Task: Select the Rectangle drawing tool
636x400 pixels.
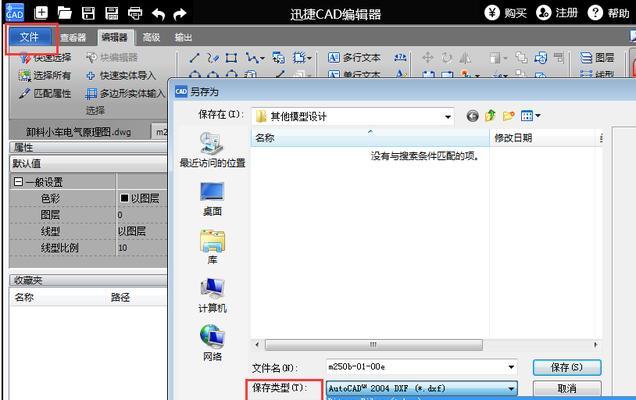Action: (x=232, y=58)
